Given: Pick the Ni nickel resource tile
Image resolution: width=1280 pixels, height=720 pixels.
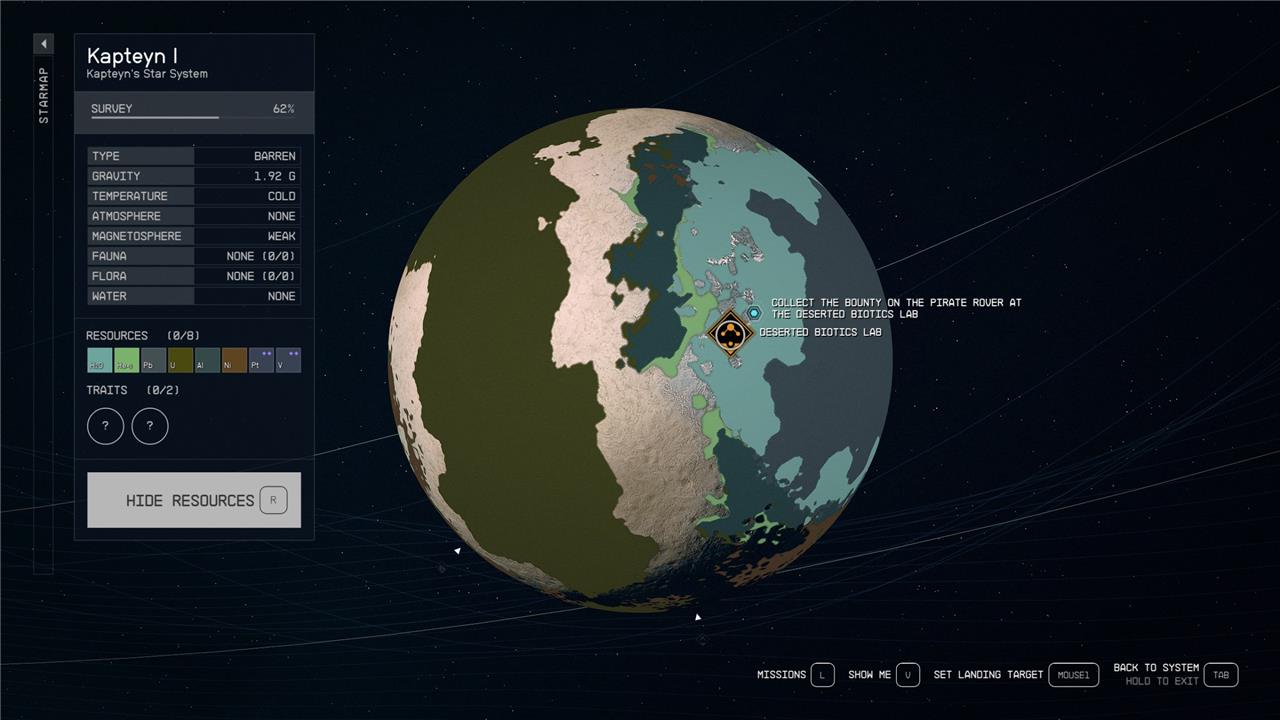Looking at the screenshot, I should (234, 360).
